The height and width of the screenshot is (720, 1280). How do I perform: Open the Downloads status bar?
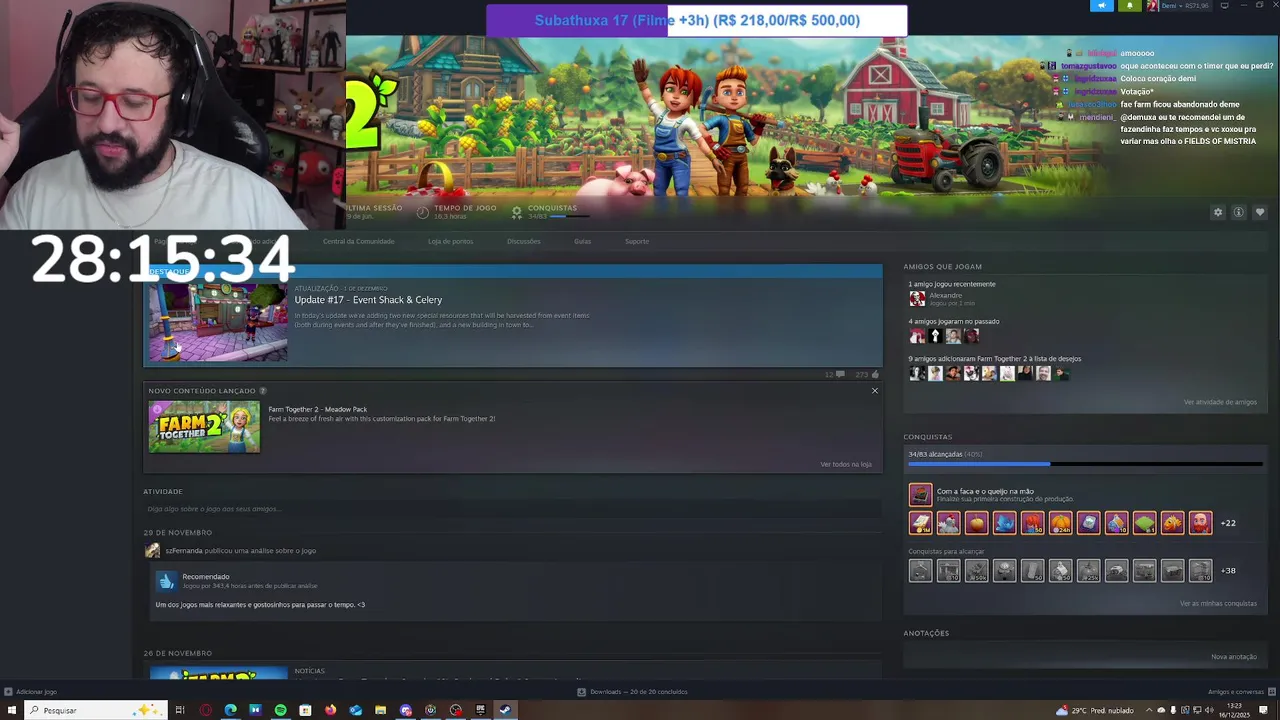point(632,692)
